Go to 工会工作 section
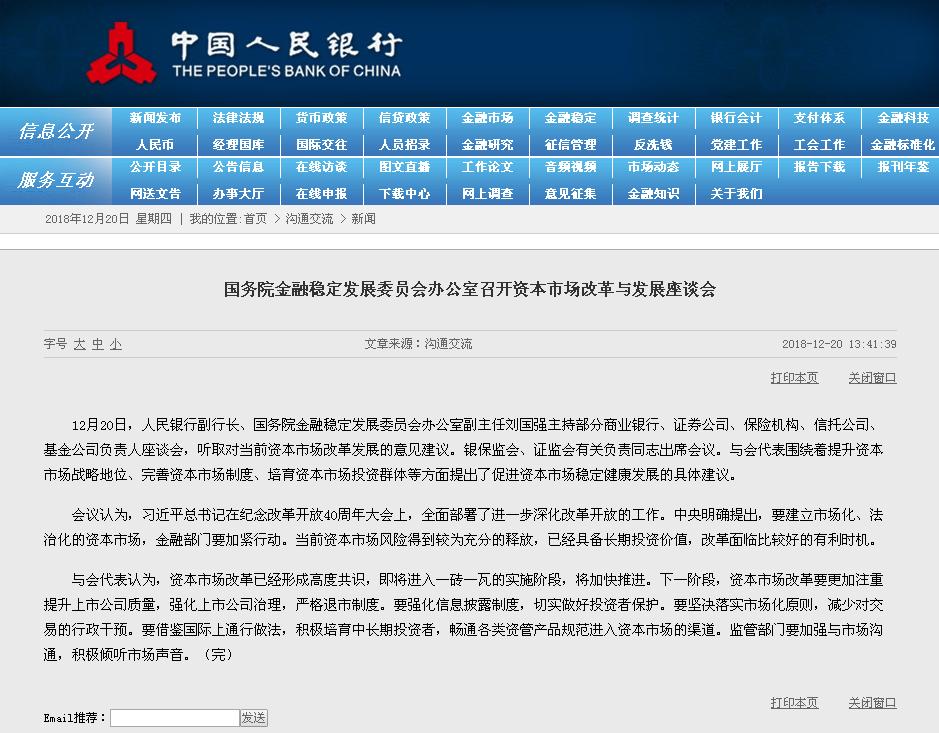 [x=820, y=145]
